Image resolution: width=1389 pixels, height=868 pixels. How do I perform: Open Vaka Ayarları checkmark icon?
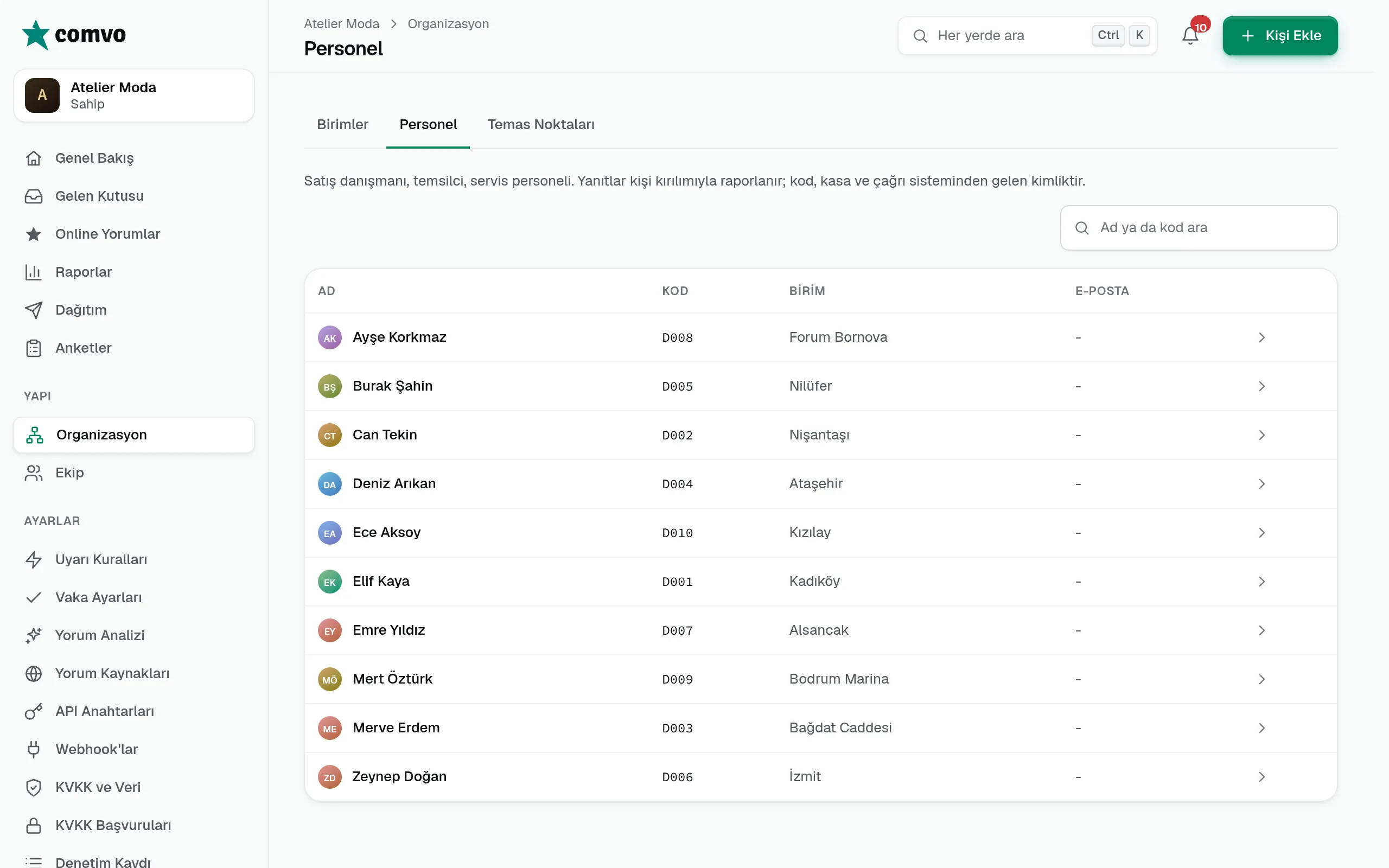[34, 597]
